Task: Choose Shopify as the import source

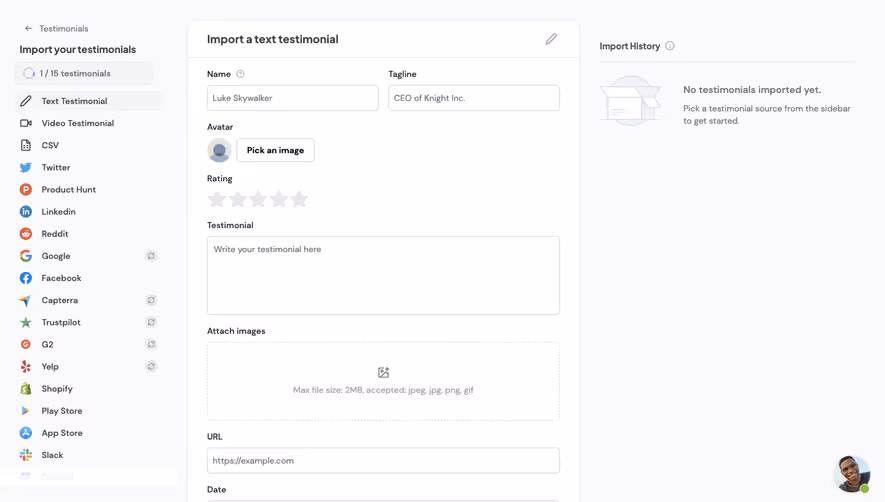Action: 88,388
